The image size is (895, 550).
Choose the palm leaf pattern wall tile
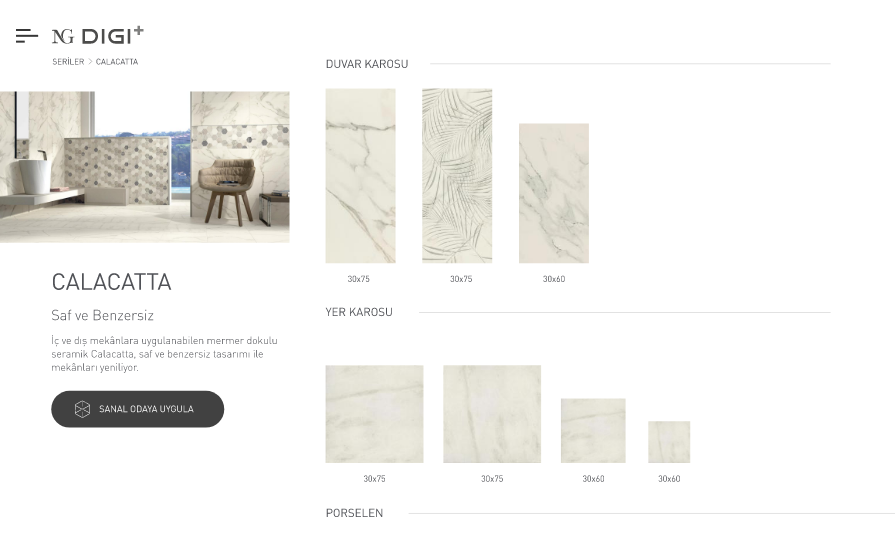457,176
